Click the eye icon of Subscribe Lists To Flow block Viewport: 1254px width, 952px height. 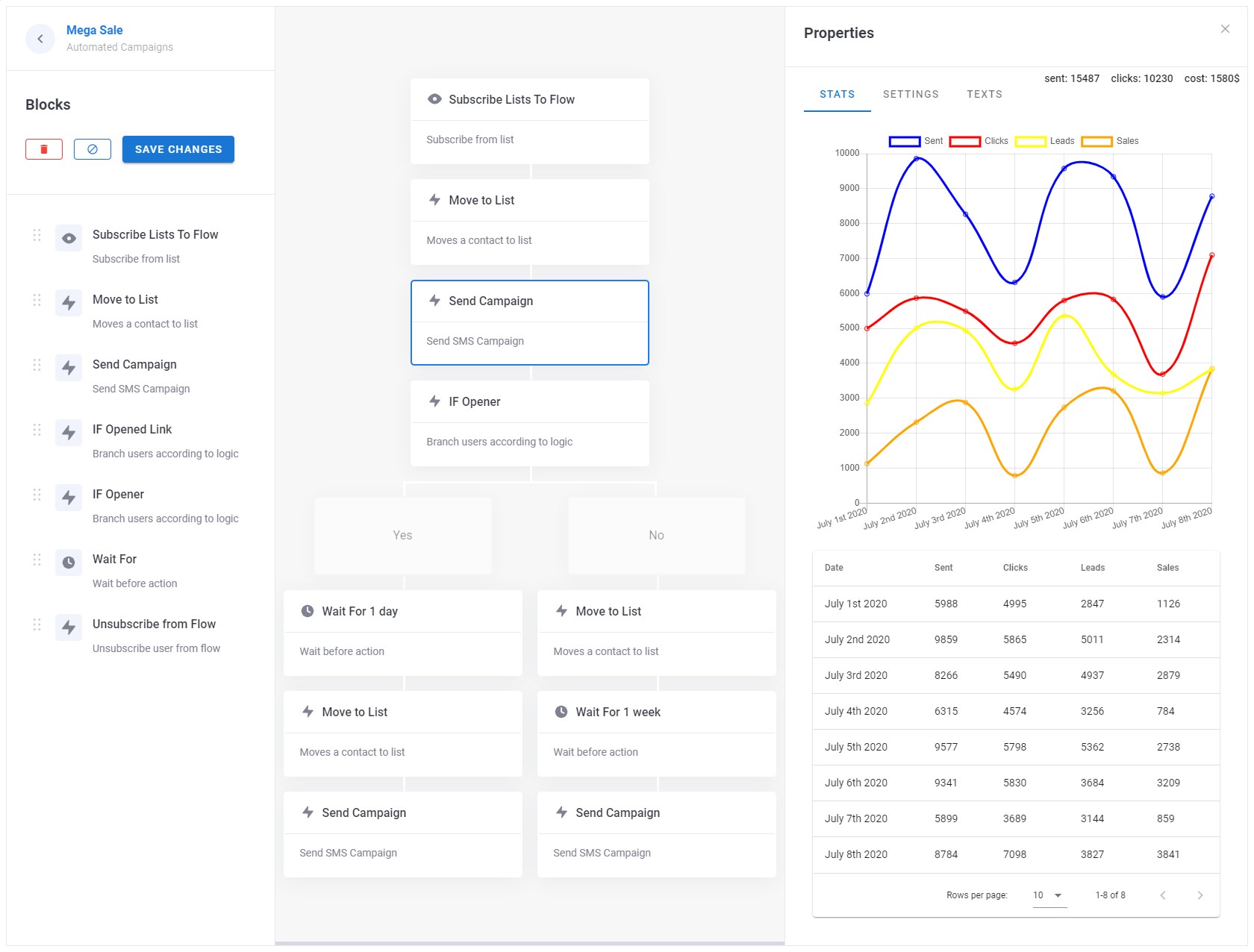(69, 239)
